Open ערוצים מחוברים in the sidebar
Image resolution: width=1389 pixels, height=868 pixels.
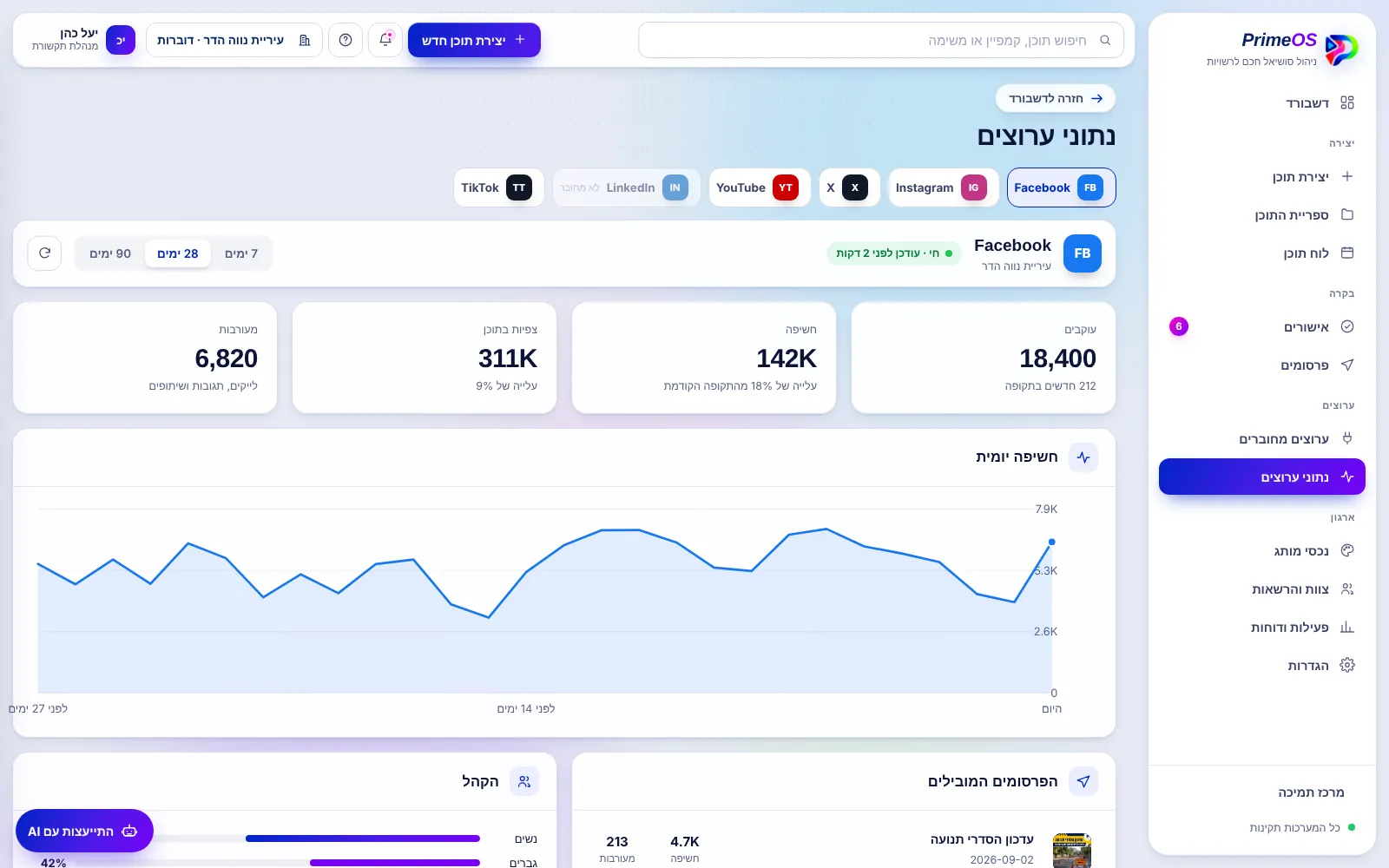[x=1262, y=438]
